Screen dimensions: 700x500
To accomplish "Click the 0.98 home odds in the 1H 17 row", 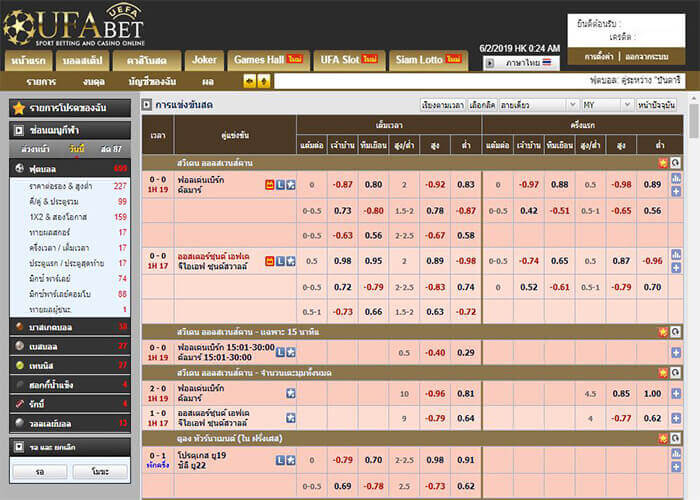I will pos(342,261).
